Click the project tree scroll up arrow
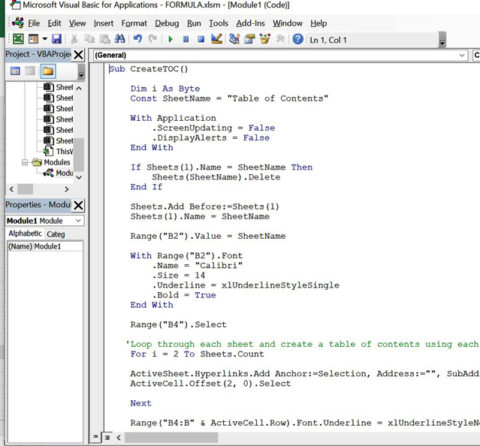Viewport: 480px width, 446px height. click(79, 88)
